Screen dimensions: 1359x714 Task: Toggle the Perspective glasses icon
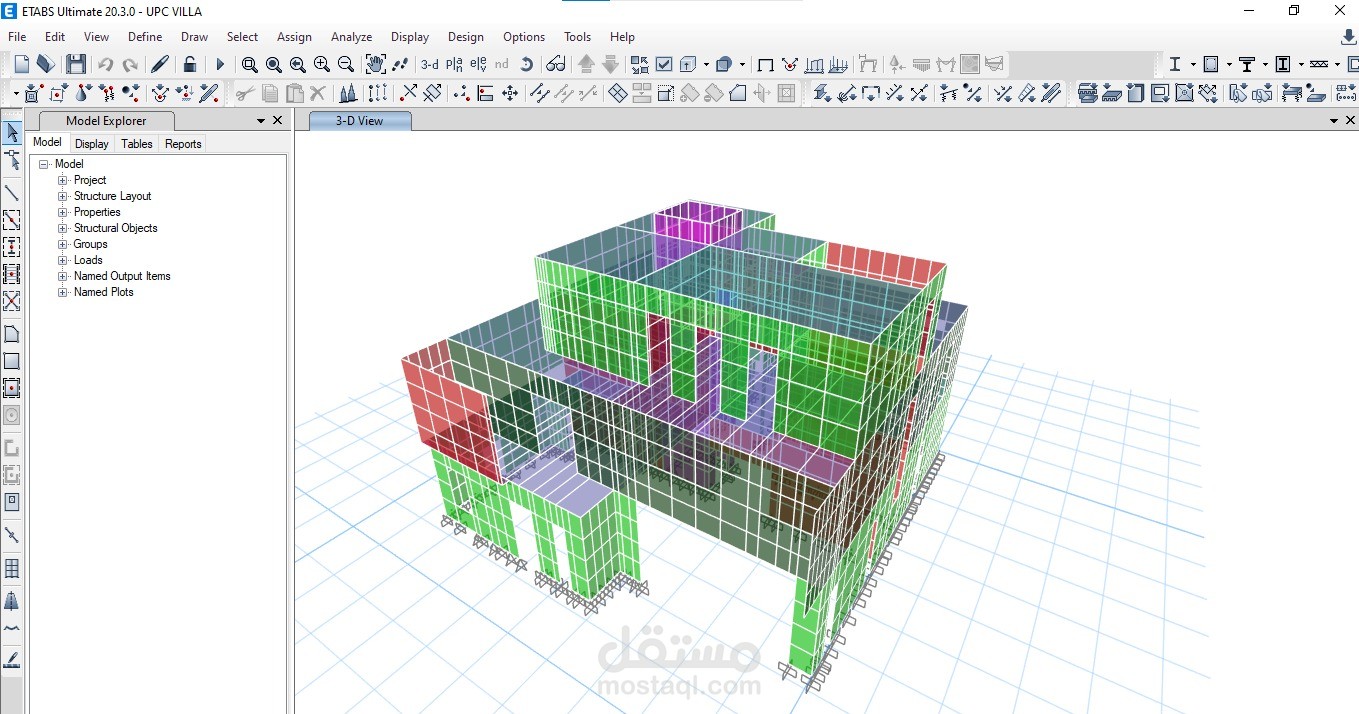(556, 64)
